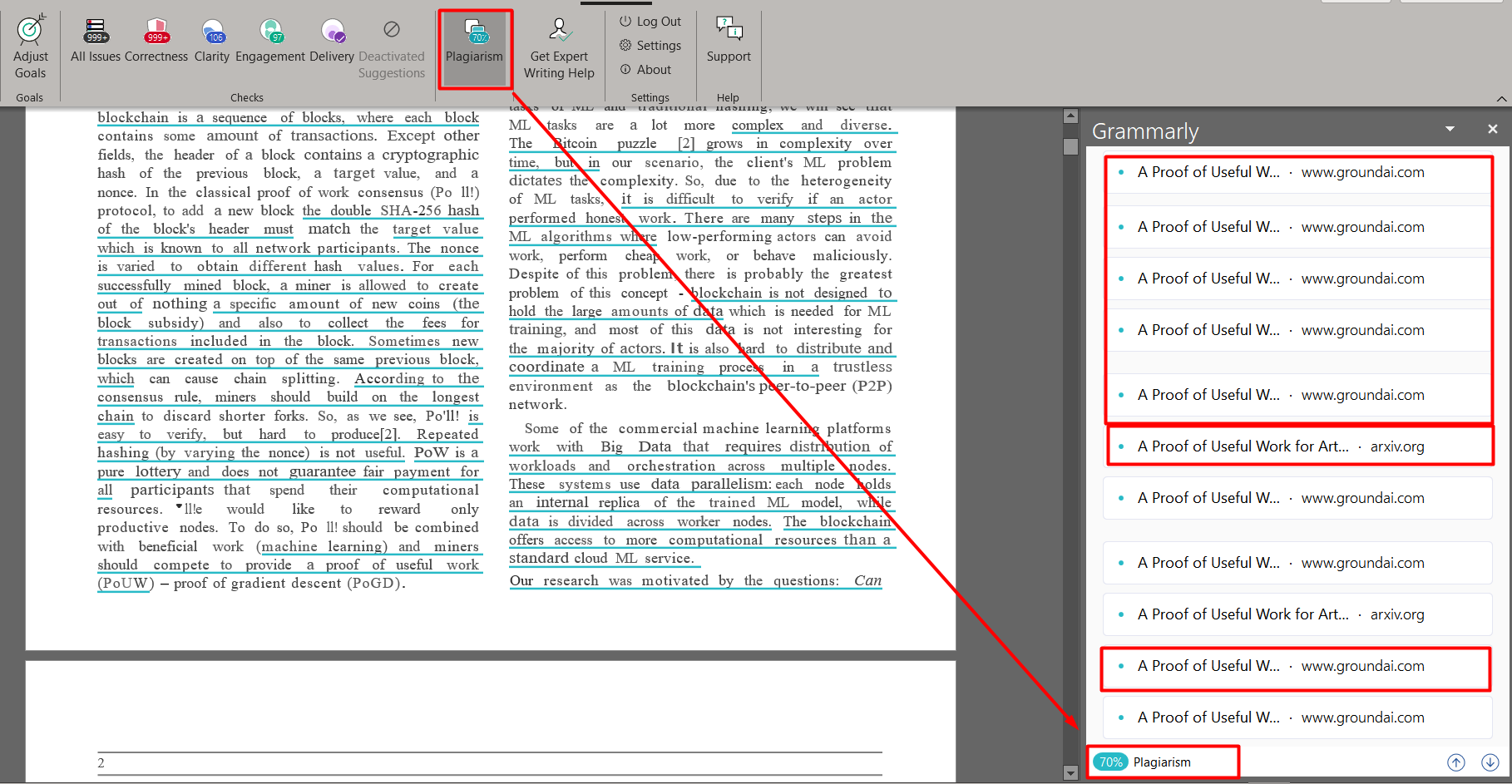Select last groundai.com match in list
This screenshot has height=784, width=1512.
(x=1297, y=717)
